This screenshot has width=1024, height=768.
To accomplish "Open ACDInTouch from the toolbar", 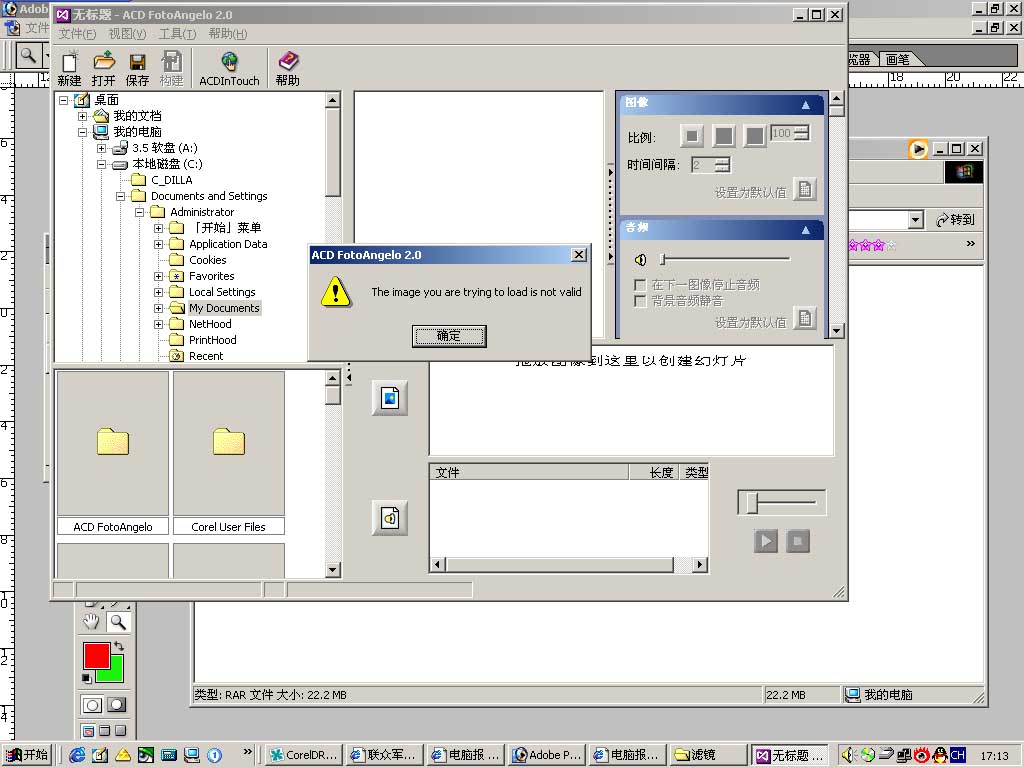I will click(229, 68).
